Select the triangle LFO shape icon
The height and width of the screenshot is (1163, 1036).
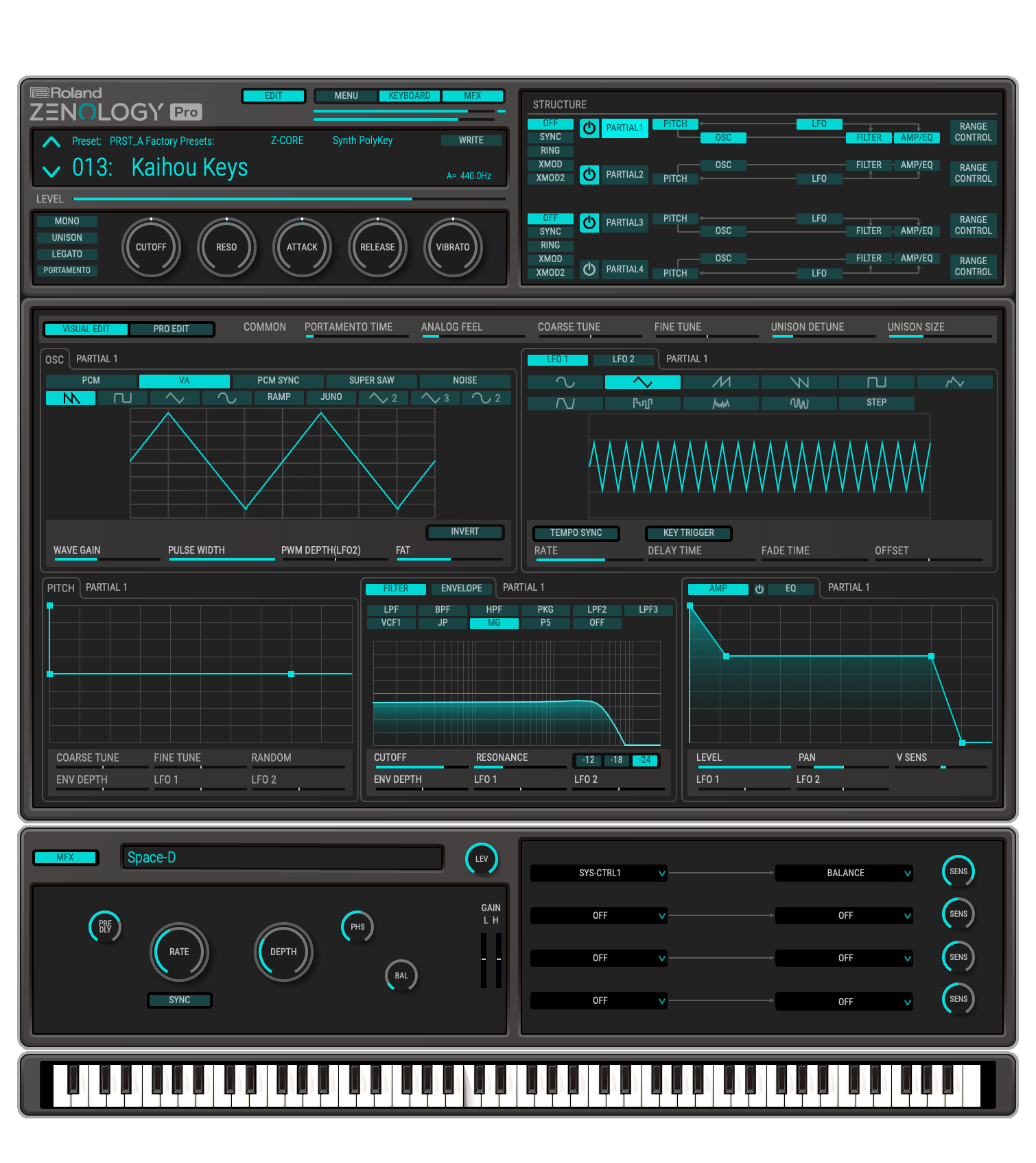pyautogui.click(x=643, y=382)
